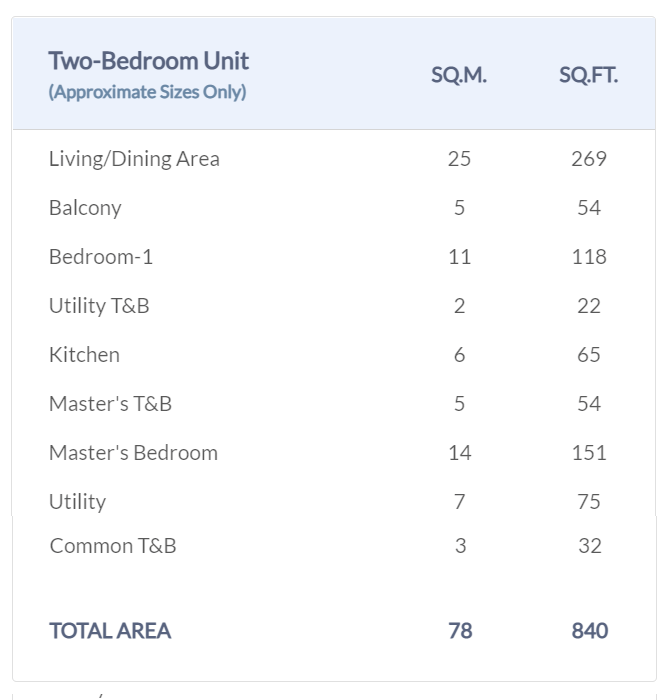Click the Common T&B row label
The image size is (668, 700).
(113, 546)
